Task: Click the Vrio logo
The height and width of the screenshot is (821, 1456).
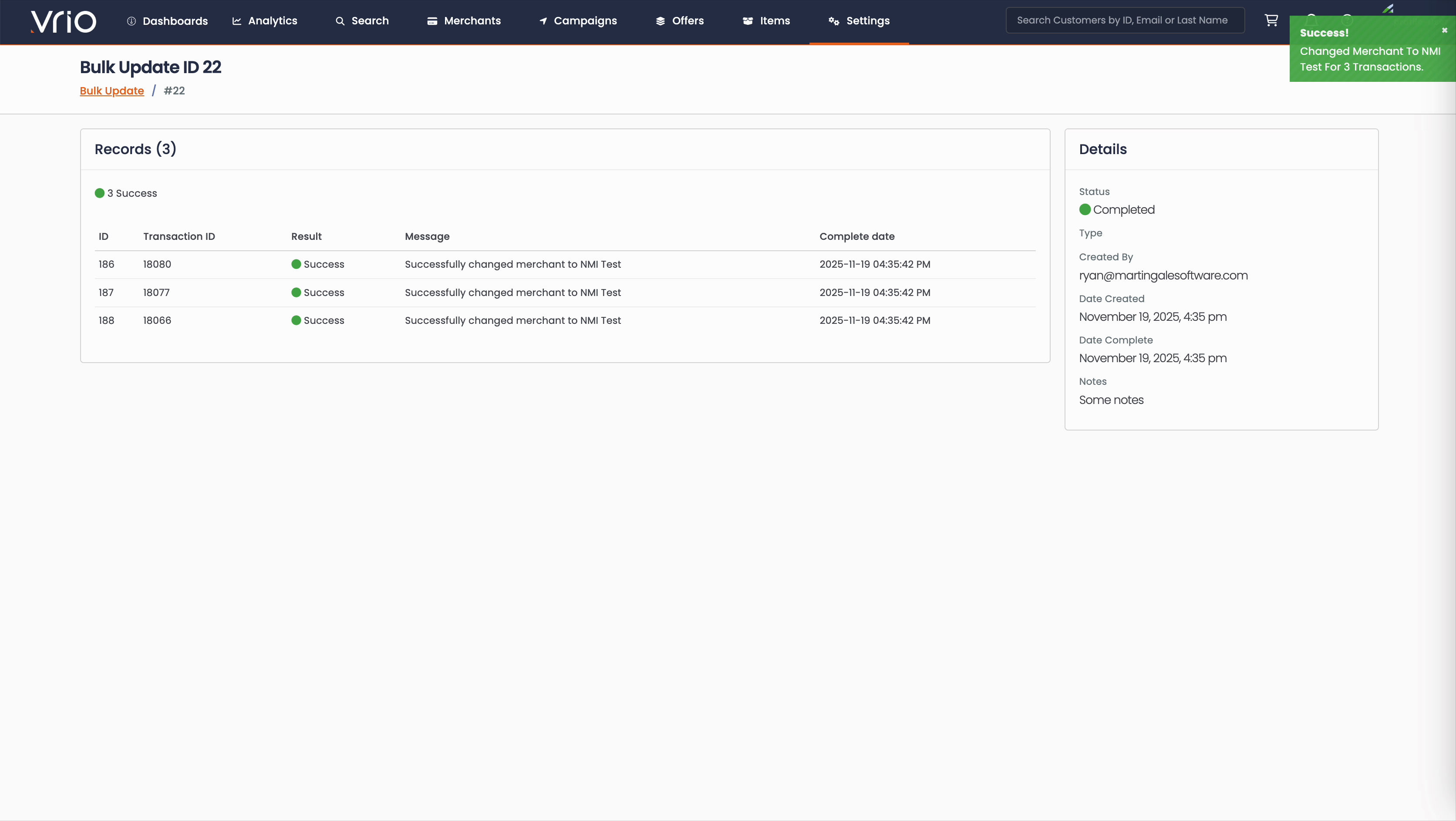Action: click(x=63, y=21)
